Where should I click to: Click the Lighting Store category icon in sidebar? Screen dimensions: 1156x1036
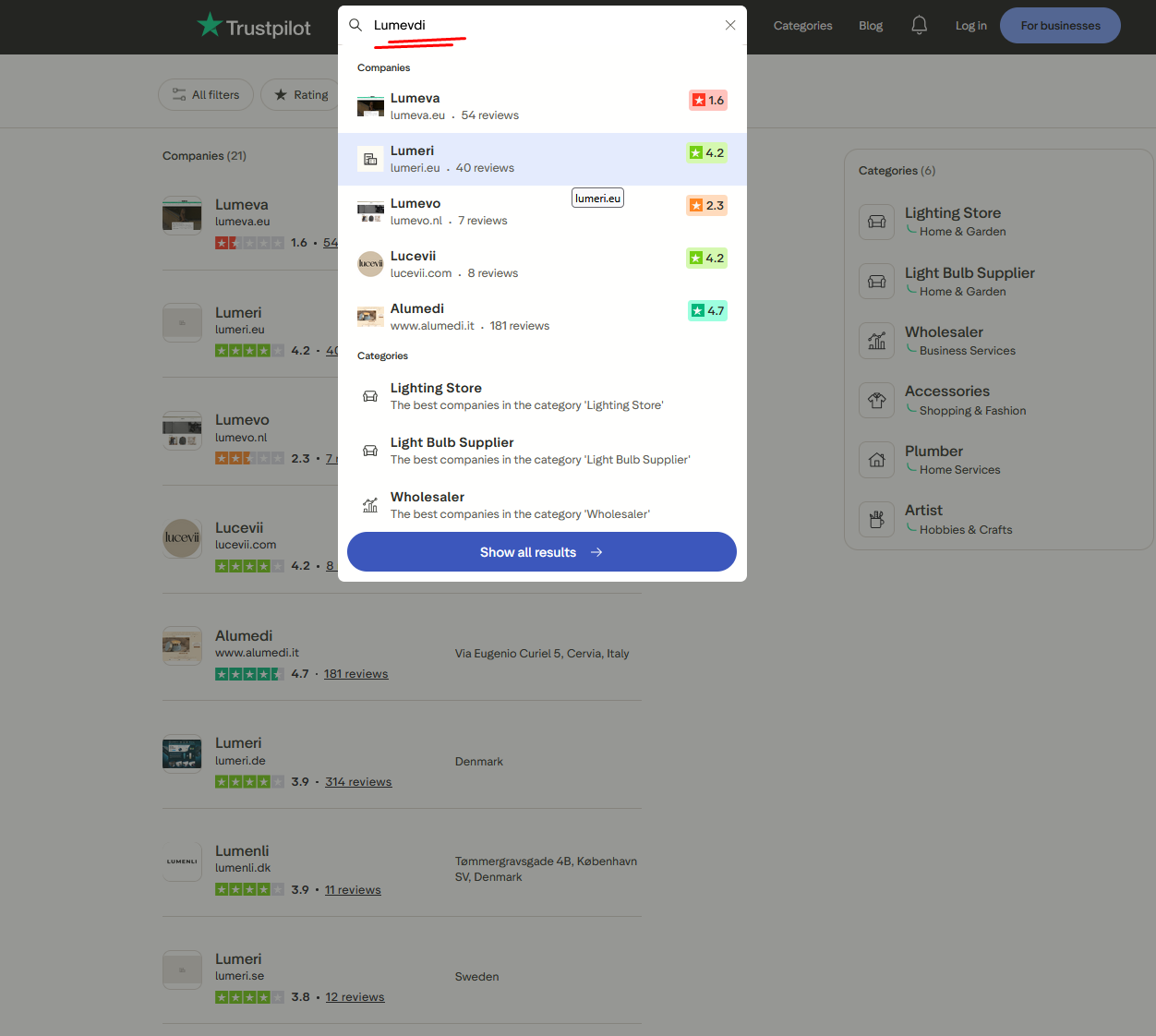point(876,222)
